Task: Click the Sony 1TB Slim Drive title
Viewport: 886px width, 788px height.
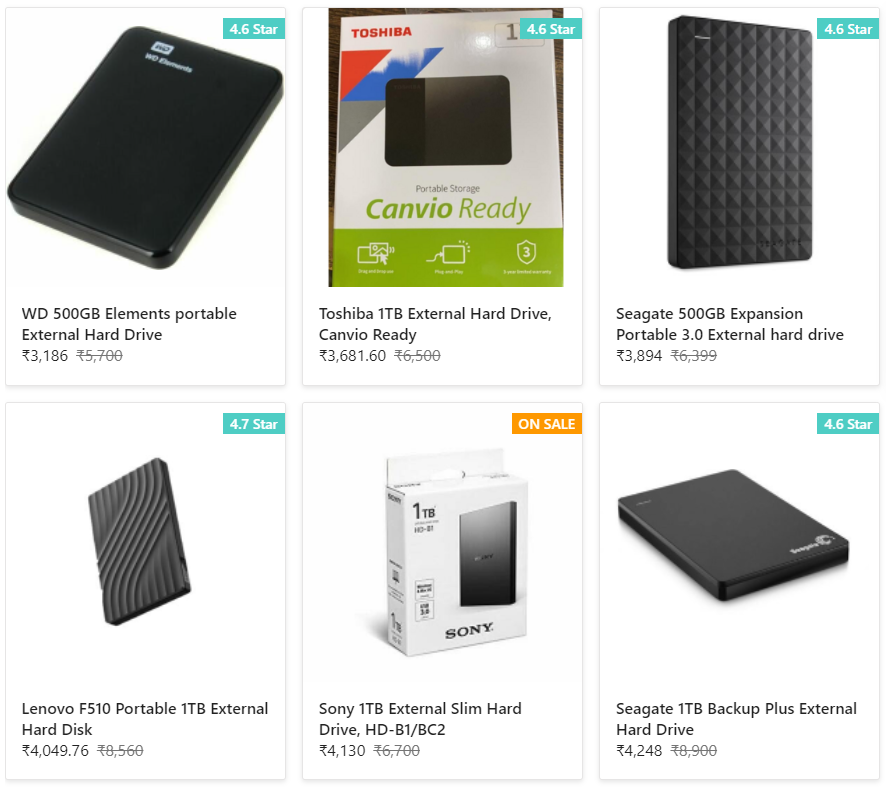Action: pos(420,718)
